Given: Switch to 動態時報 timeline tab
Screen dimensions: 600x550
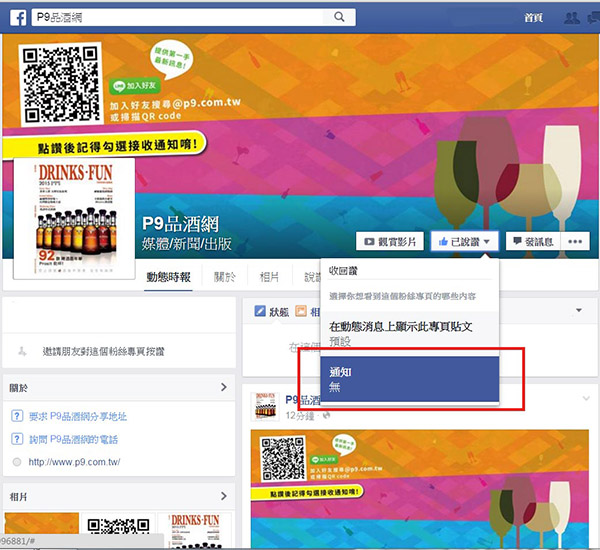Looking at the screenshot, I should coord(168,277).
